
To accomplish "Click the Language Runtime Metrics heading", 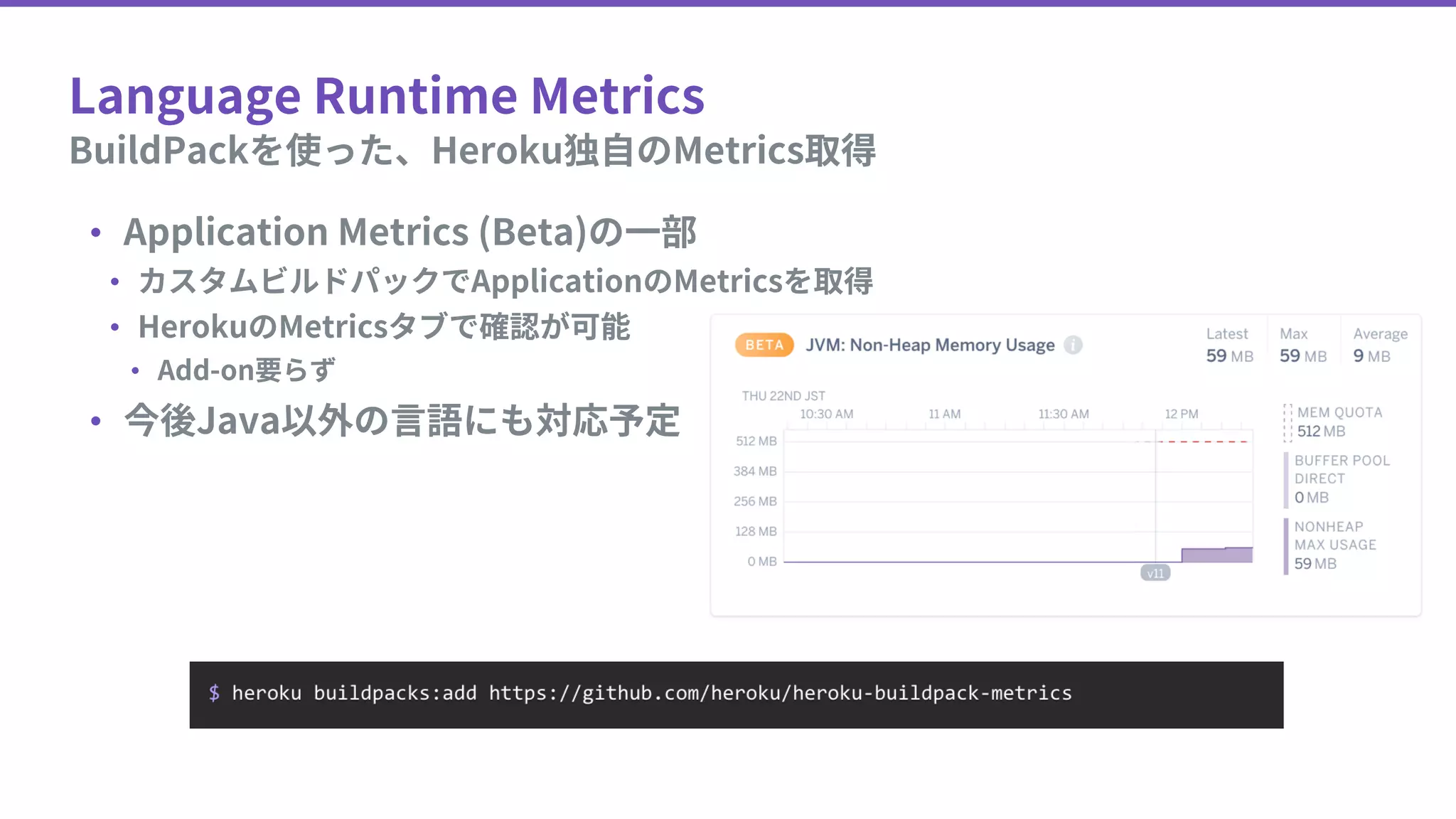I will point(387,96).
